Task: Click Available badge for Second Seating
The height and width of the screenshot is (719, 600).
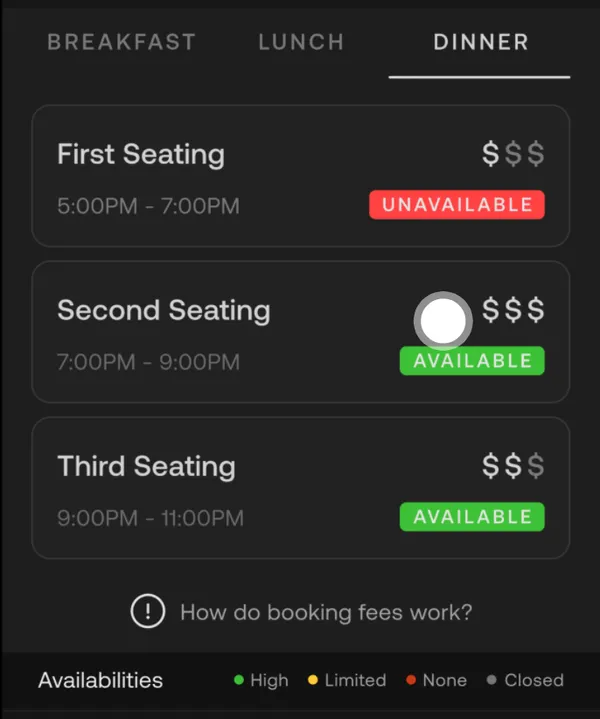Action: click(x=472, y=361)
